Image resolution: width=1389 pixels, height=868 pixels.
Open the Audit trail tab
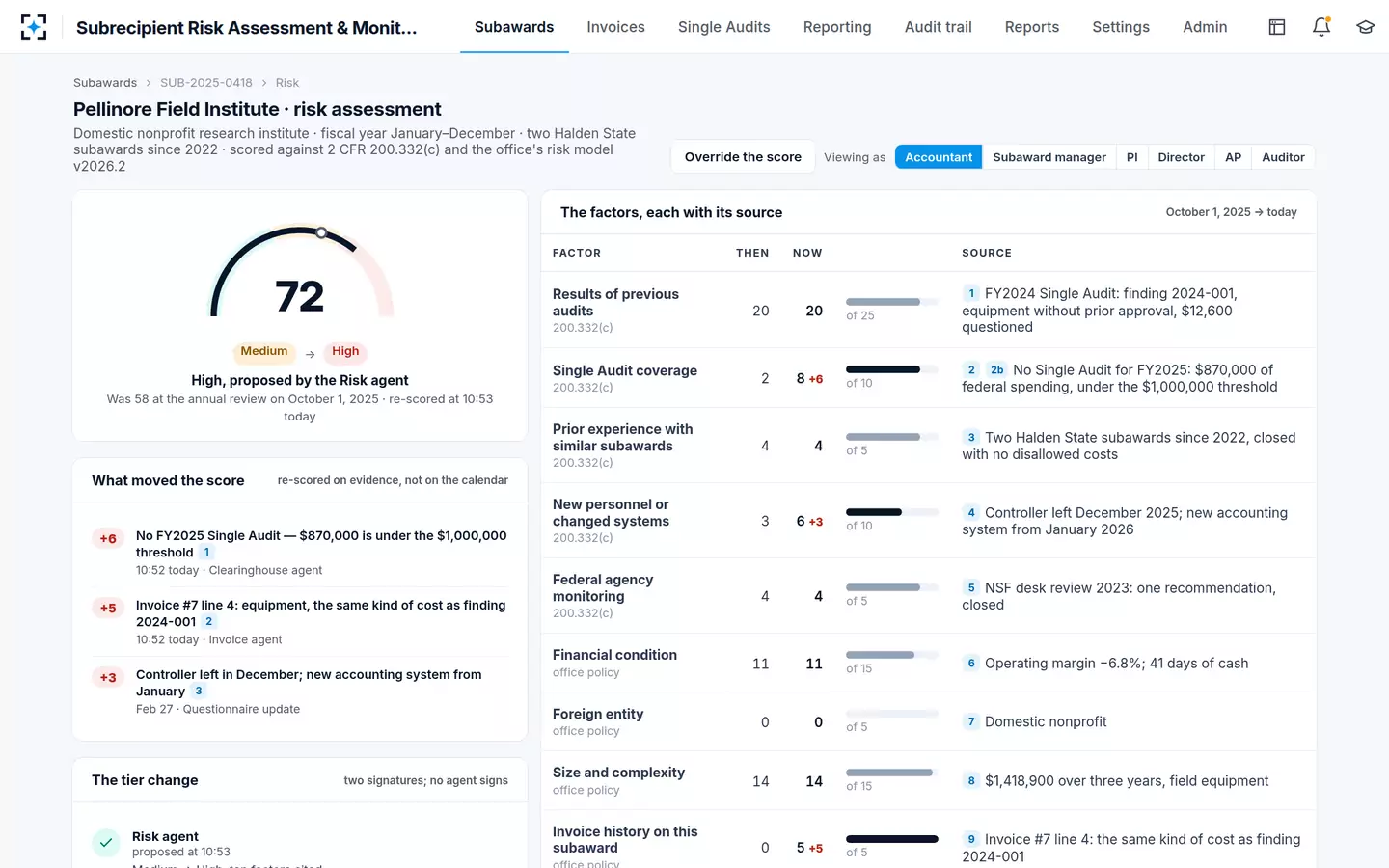[x=939, y=27]
